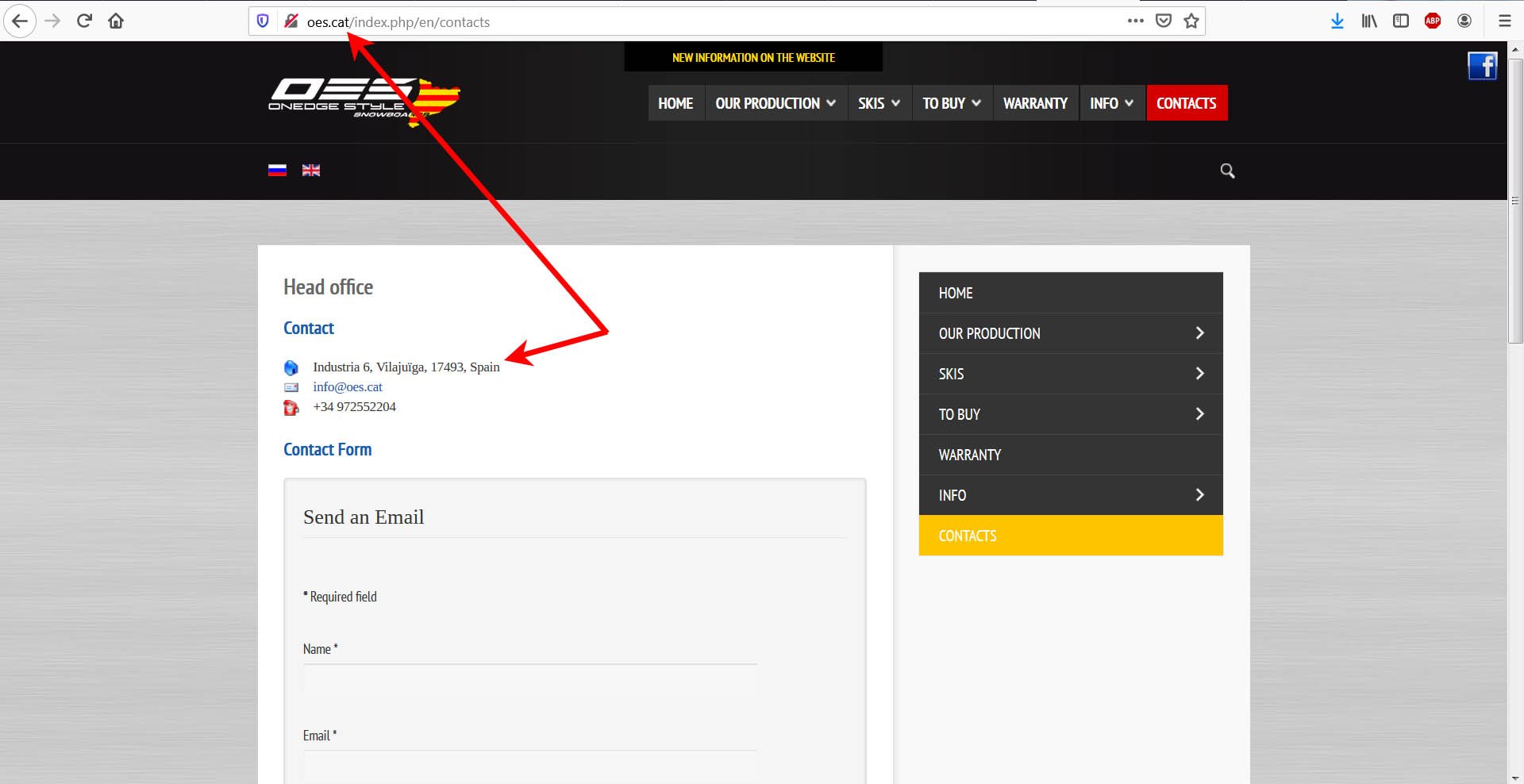Go to the browser Home page icon
This screenshot has height=784, width=1524.
point(116,21)
